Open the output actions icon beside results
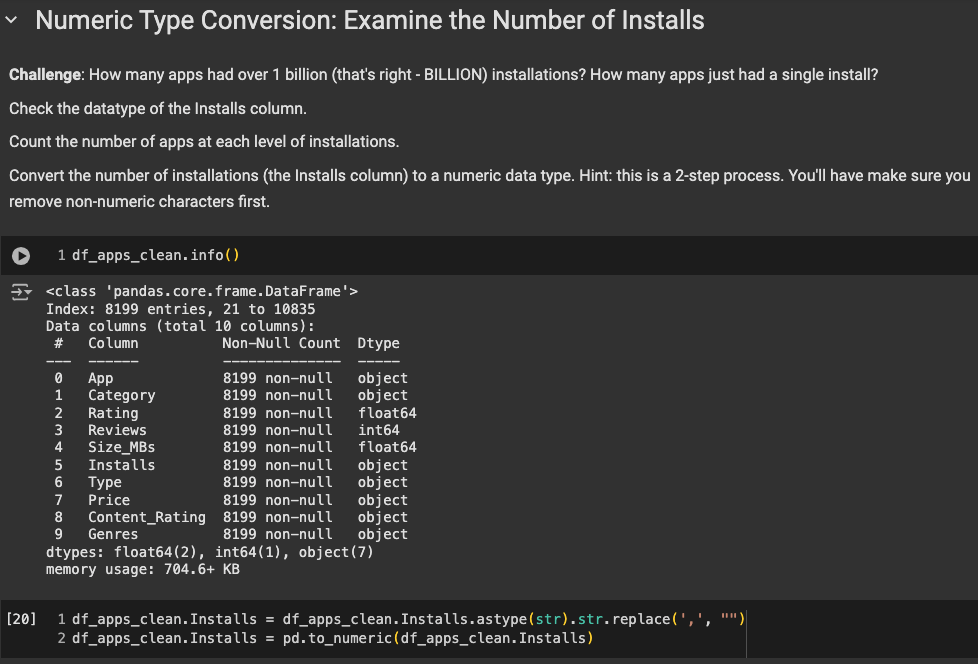 (x=21, y=292)
